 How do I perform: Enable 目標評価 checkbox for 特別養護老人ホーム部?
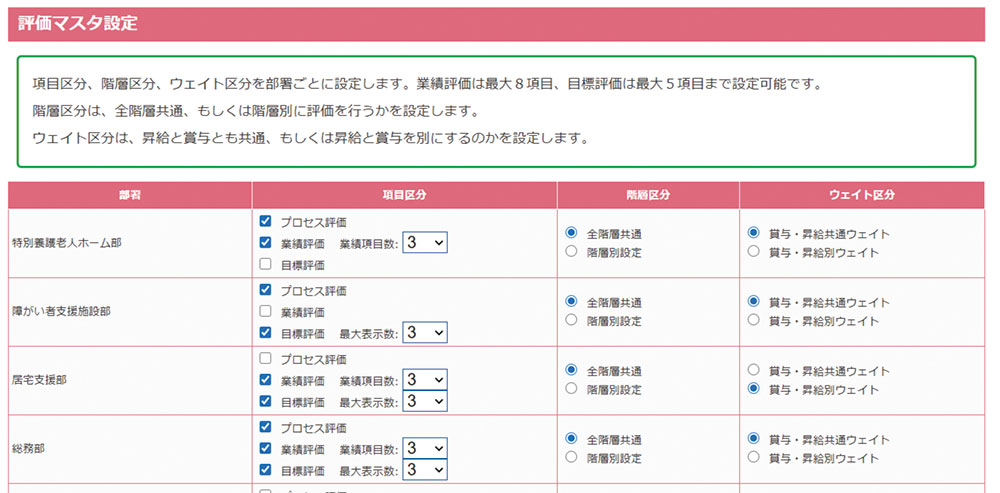tap(265, 265)
